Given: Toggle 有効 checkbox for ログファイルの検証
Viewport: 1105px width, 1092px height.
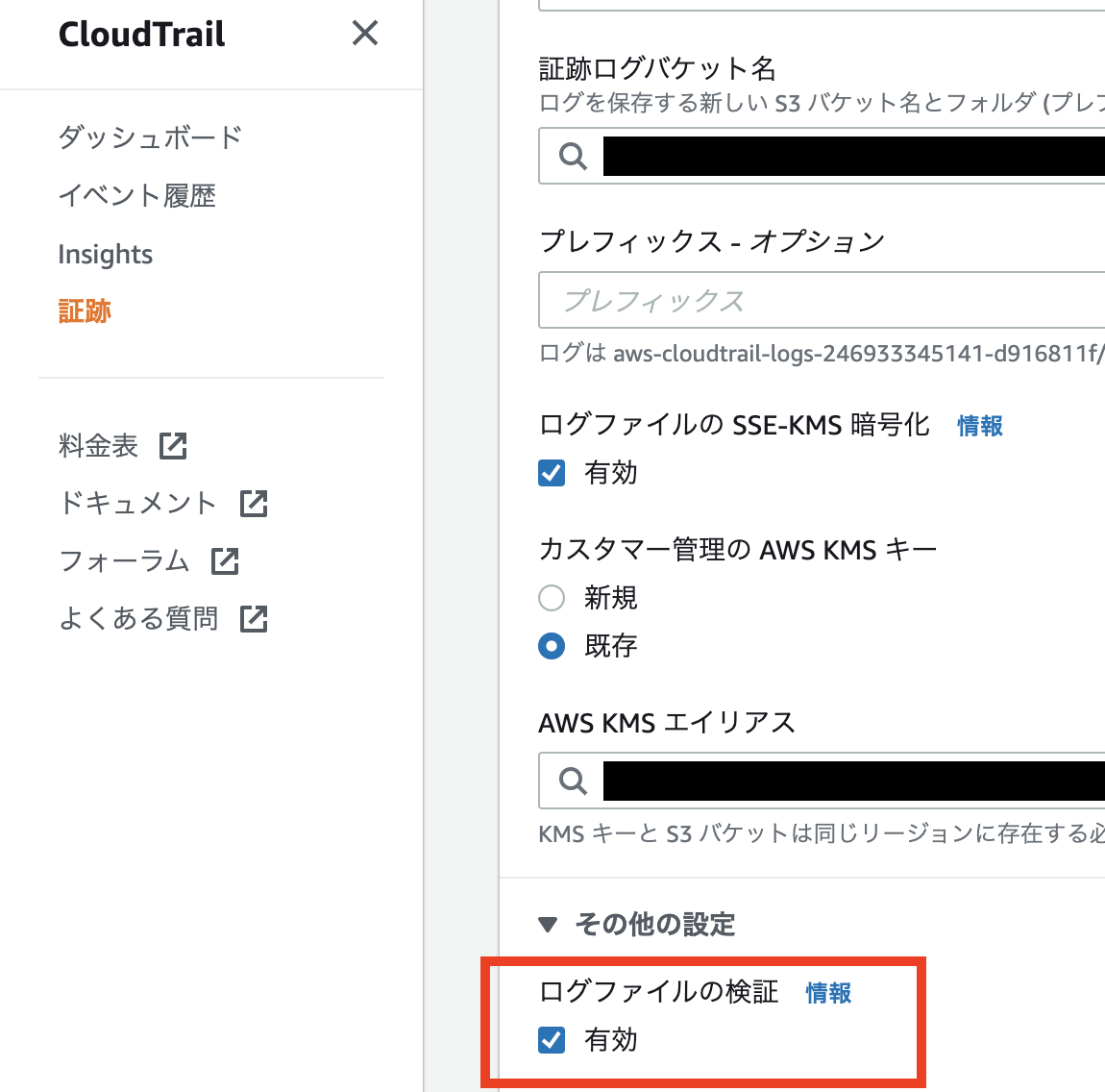Looking at the screenshot, I should pyautogui.click(x=552, y=1040).
